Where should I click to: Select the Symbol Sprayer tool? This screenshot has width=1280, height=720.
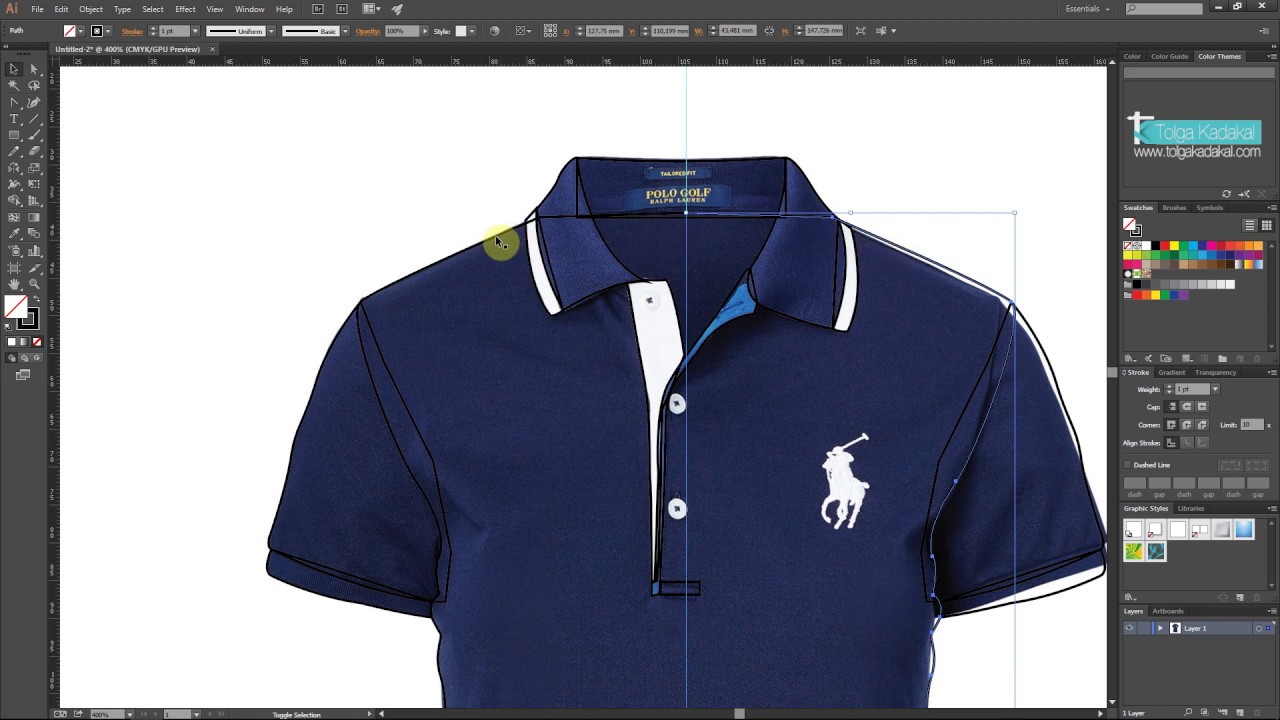(14, 251)
